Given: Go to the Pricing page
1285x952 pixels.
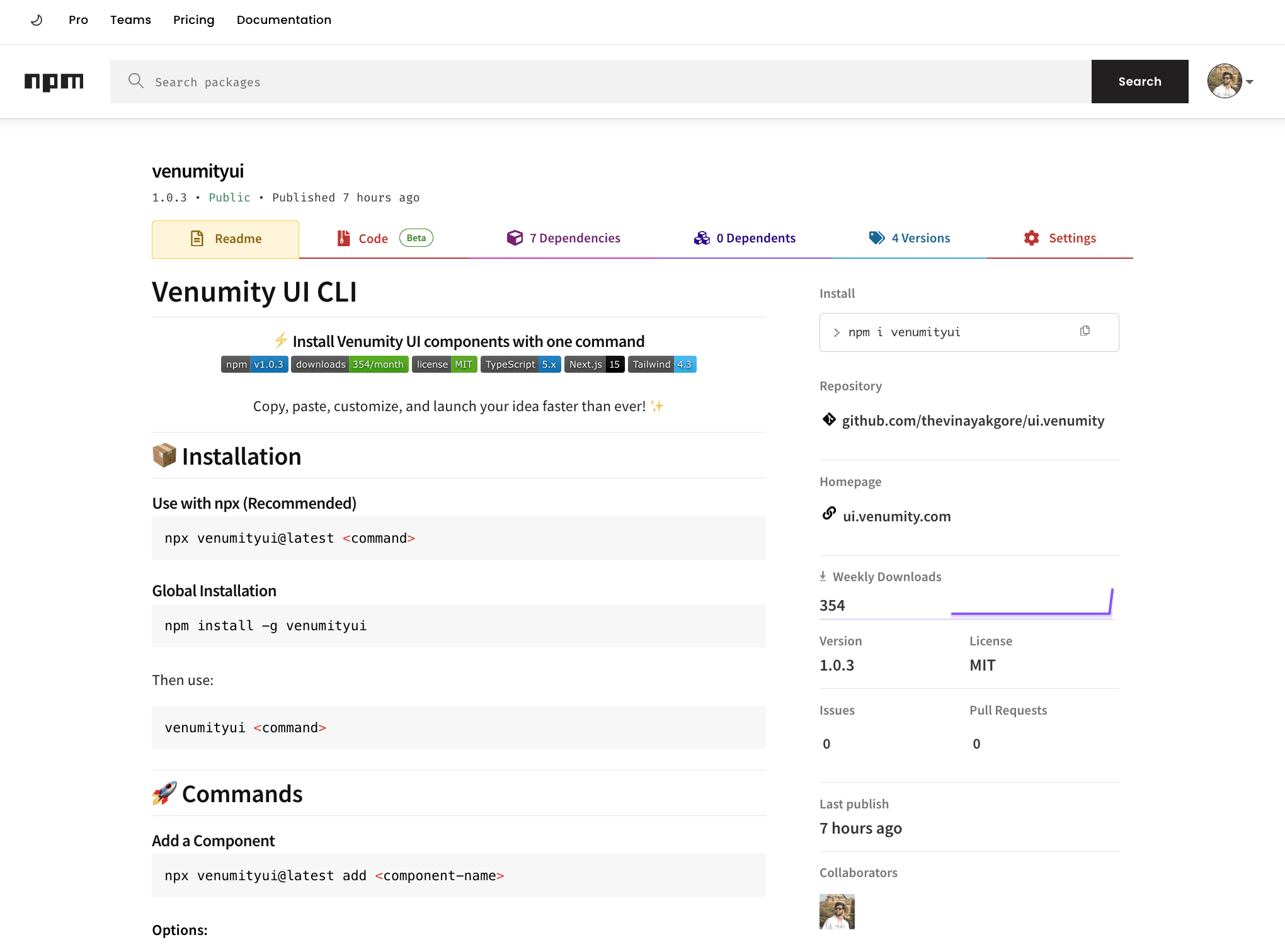Looking at the screenshot, I should (194, 20).
